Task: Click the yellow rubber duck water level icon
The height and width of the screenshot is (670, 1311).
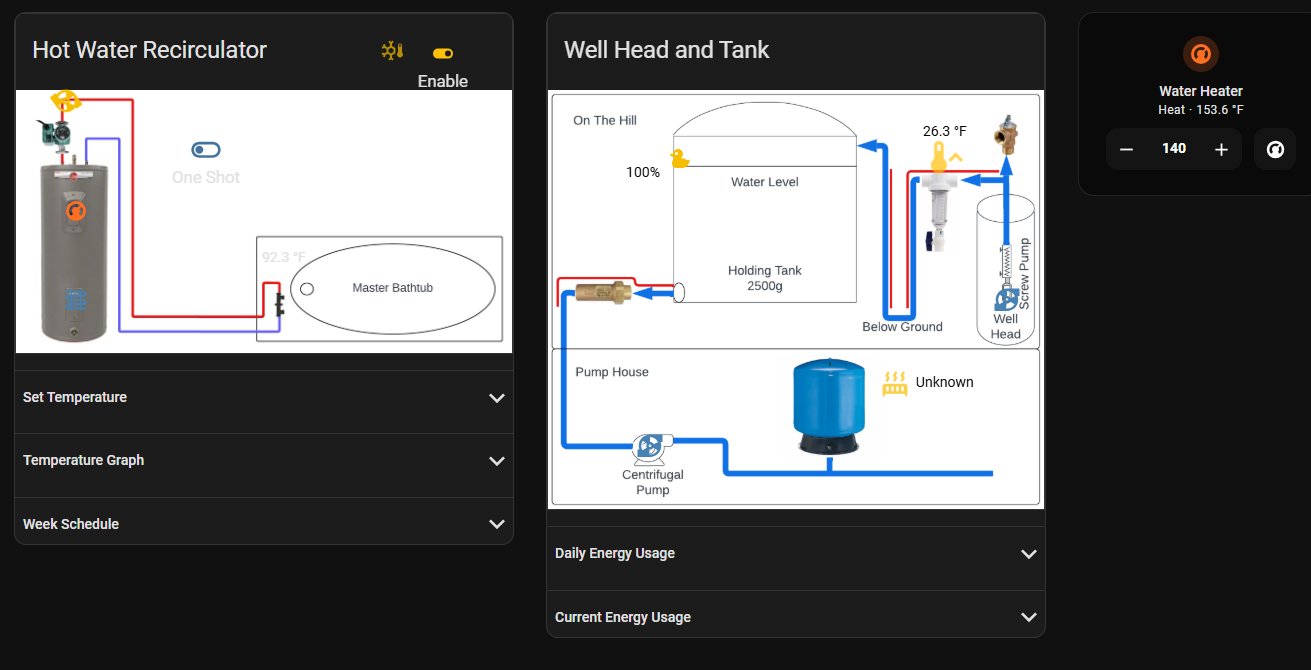Action: coord(680,158)
